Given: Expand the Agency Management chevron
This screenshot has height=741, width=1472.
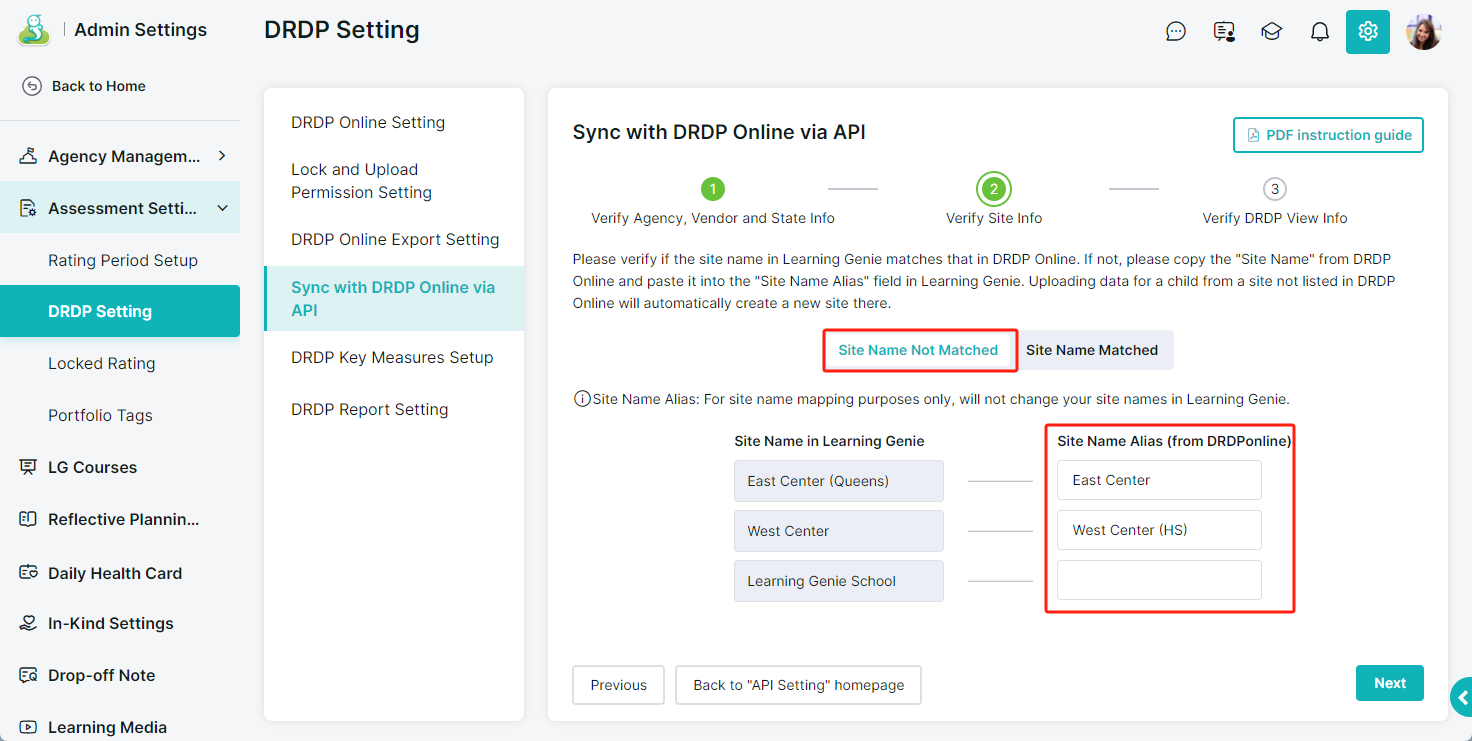Looking at the screenshot, I should tap(222, 156).
